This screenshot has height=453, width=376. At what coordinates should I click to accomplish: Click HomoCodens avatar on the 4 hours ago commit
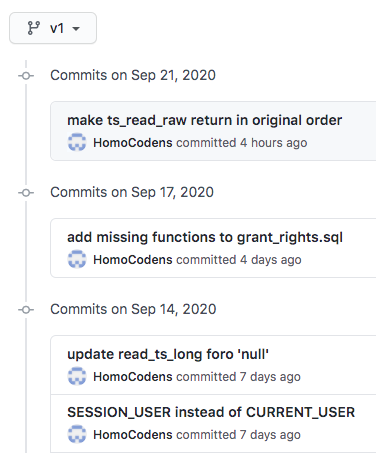77,142
